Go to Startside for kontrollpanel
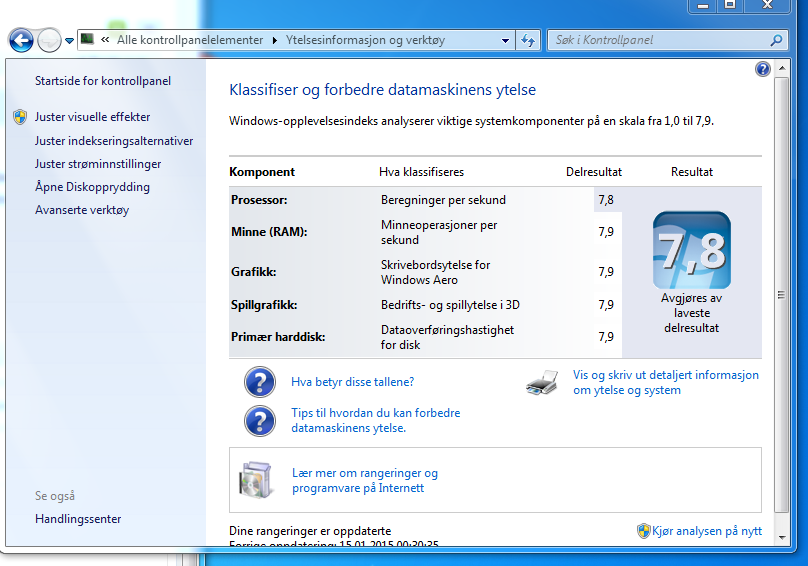The image size is (808, 566). pos(103,81)
